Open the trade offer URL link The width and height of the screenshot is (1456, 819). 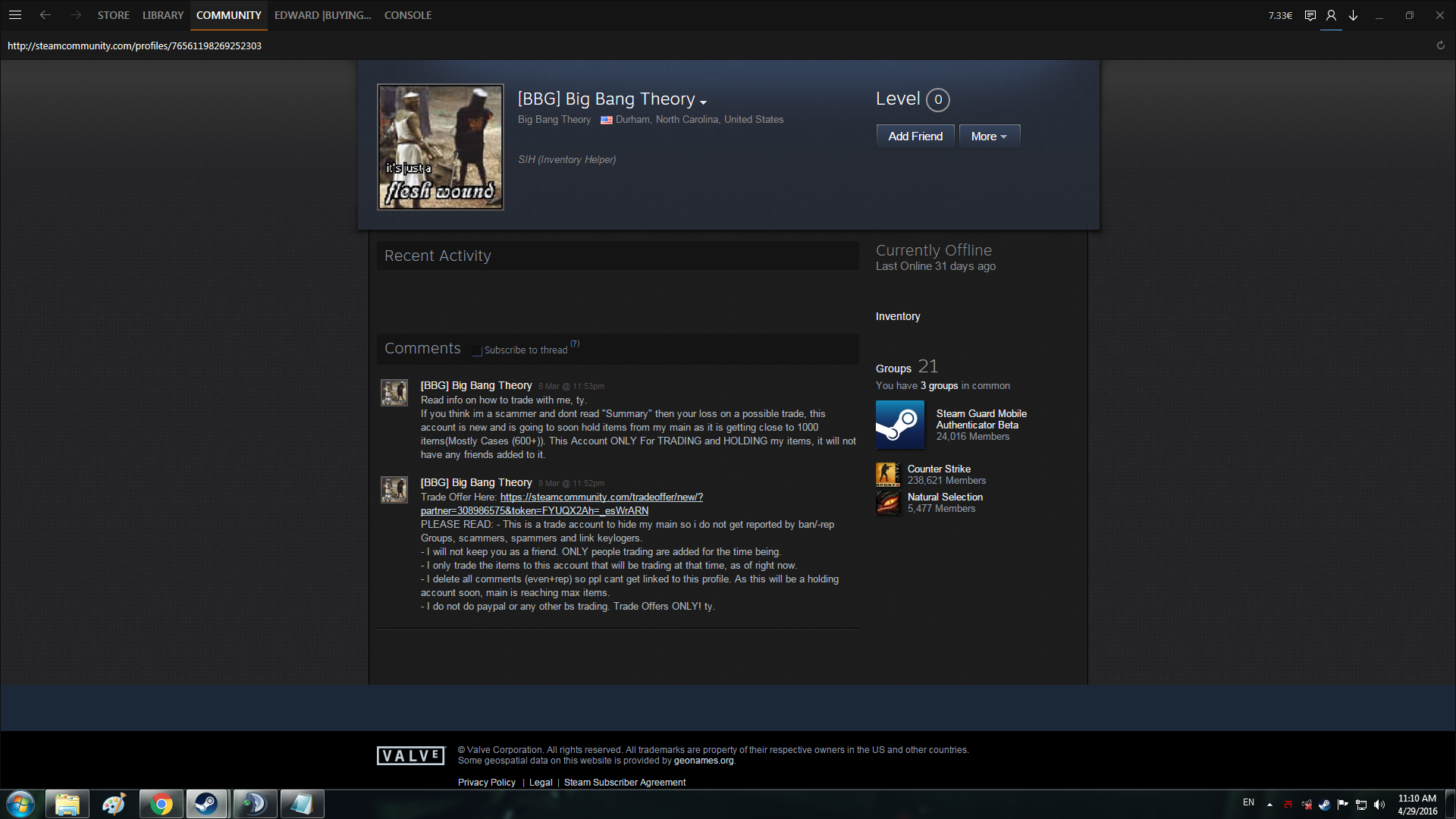coord(601,497)
